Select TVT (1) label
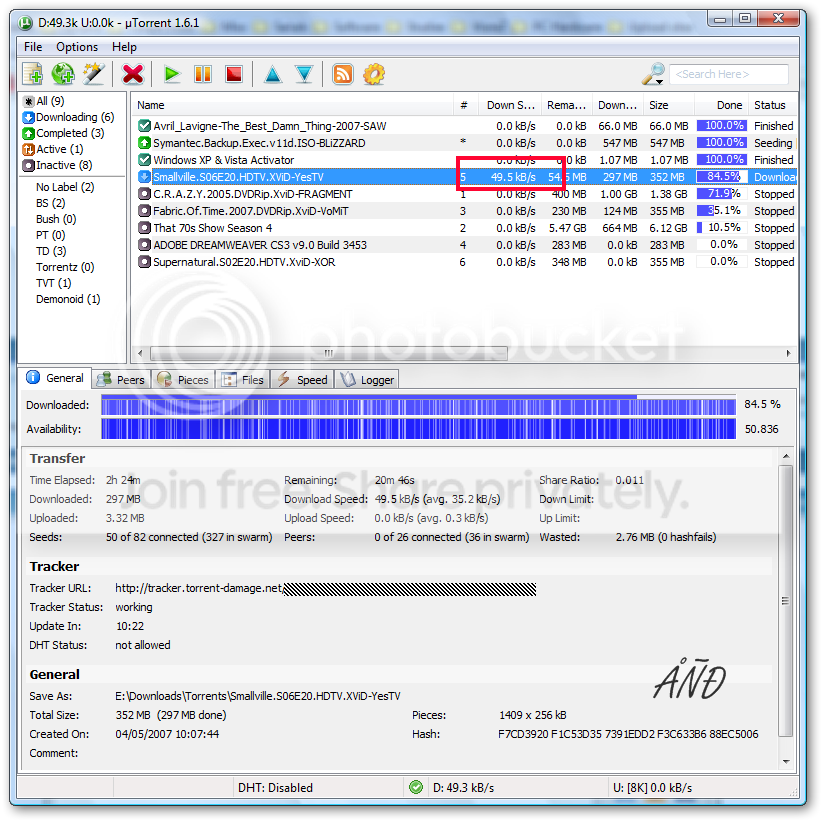 (53, 283)
